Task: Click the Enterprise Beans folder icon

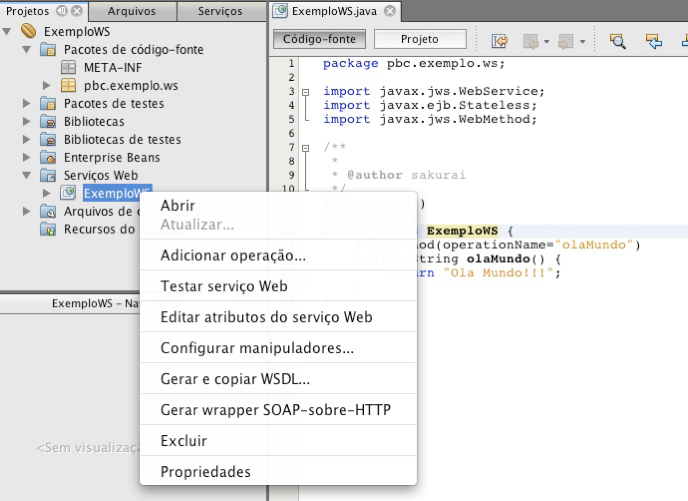Action: coord(48,157)
